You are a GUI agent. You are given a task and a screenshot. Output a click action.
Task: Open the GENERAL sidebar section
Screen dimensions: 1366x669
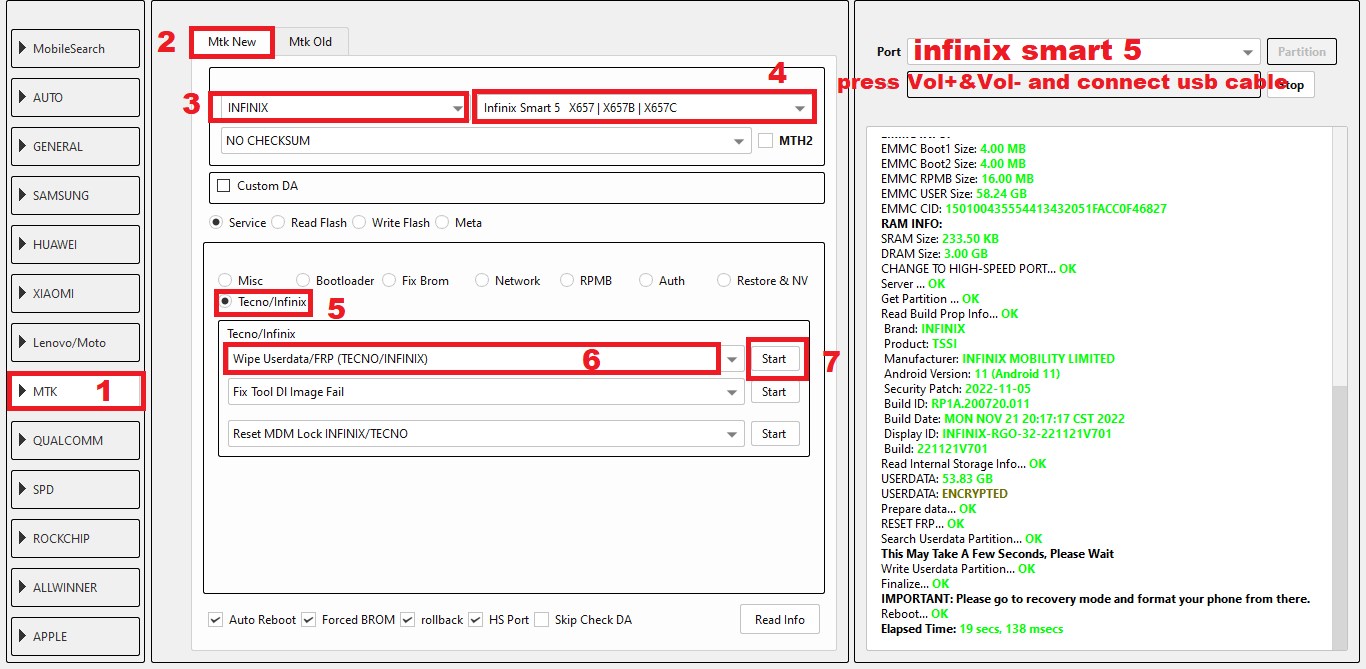point(76,147)
